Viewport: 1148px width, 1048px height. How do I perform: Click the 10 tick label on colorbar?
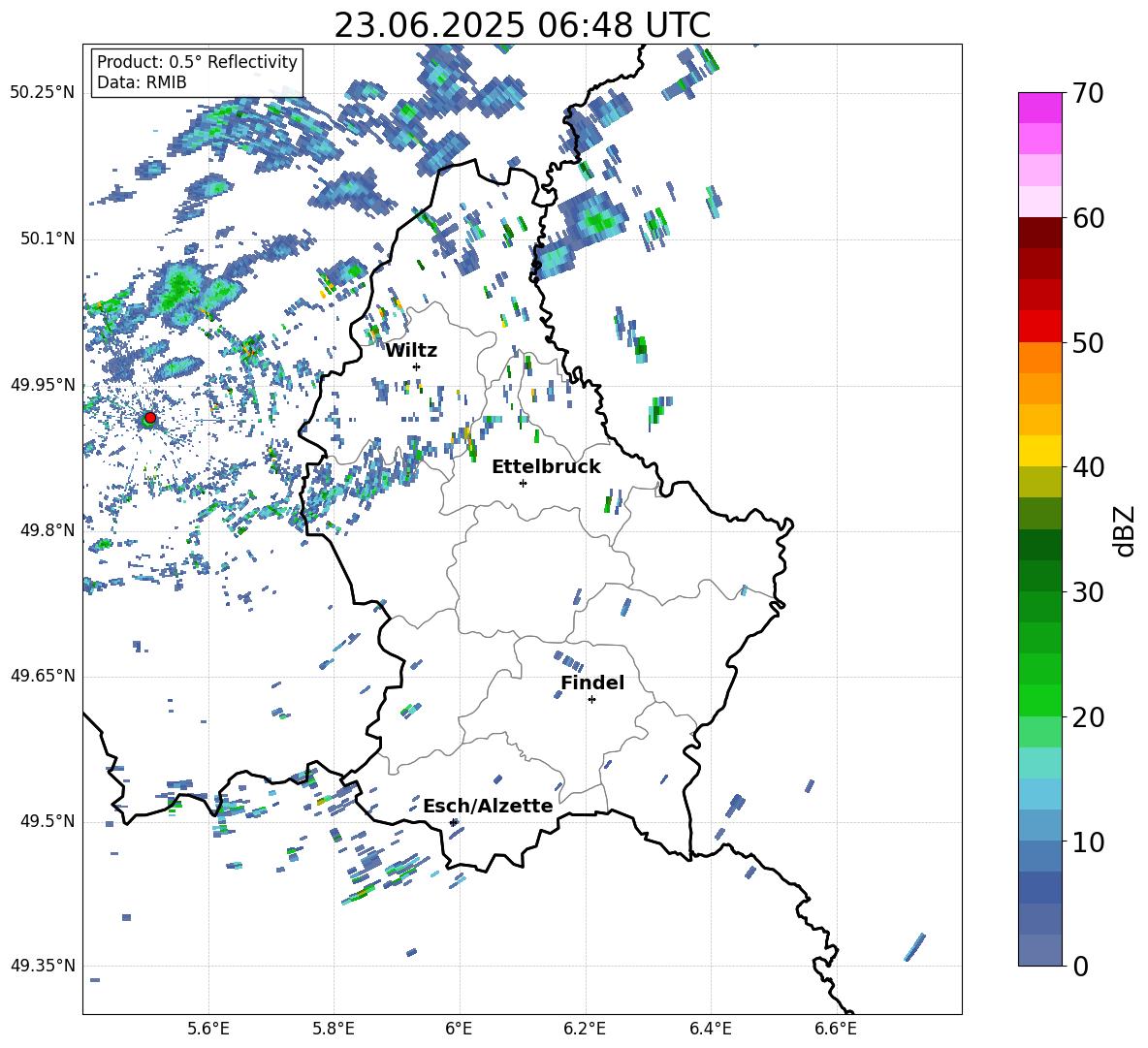click(1089, 842)
